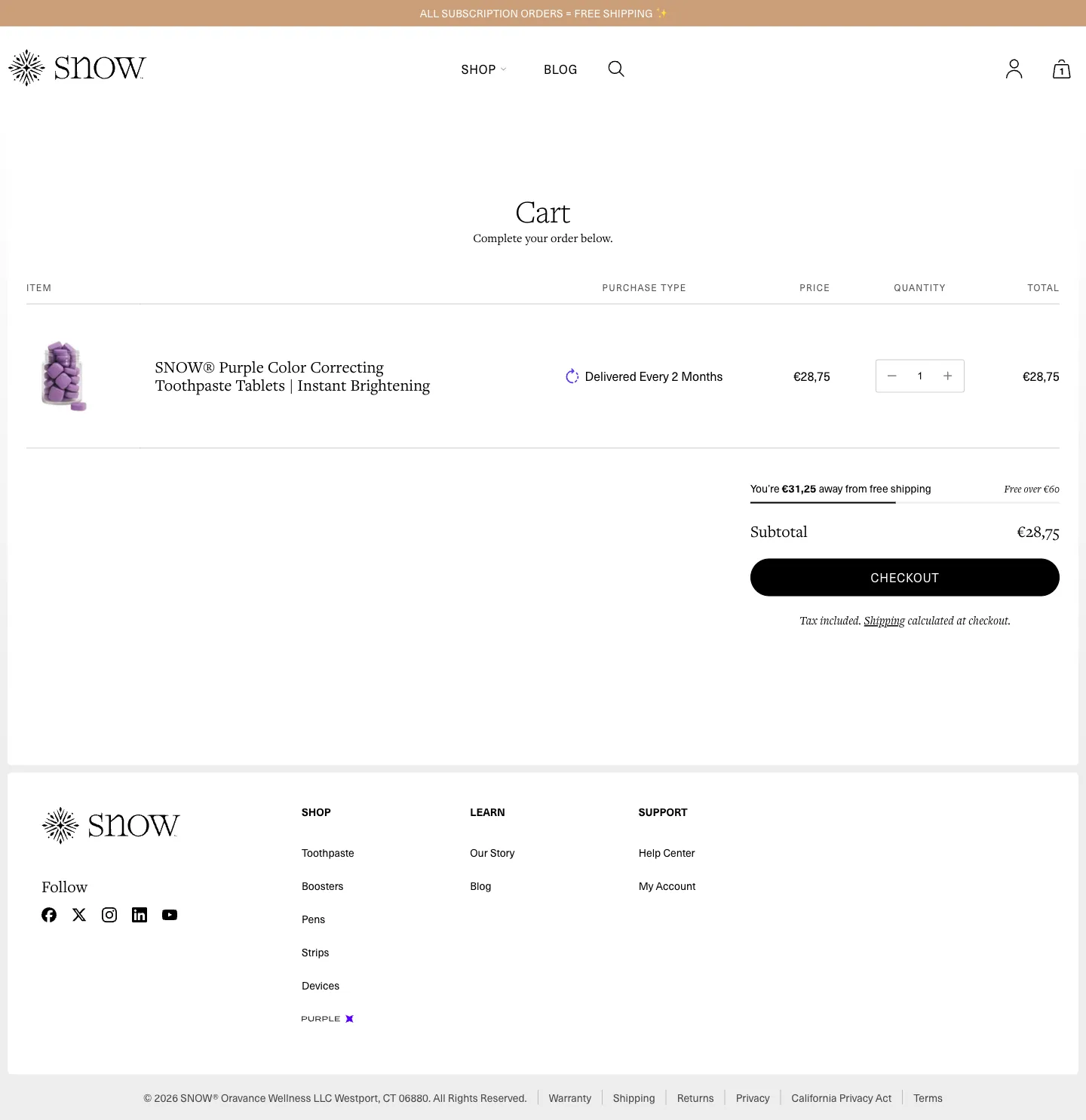Open the PURPLE footer shop link
The height and width of the screenshot is (1120, 1086).
point(327,1019)
